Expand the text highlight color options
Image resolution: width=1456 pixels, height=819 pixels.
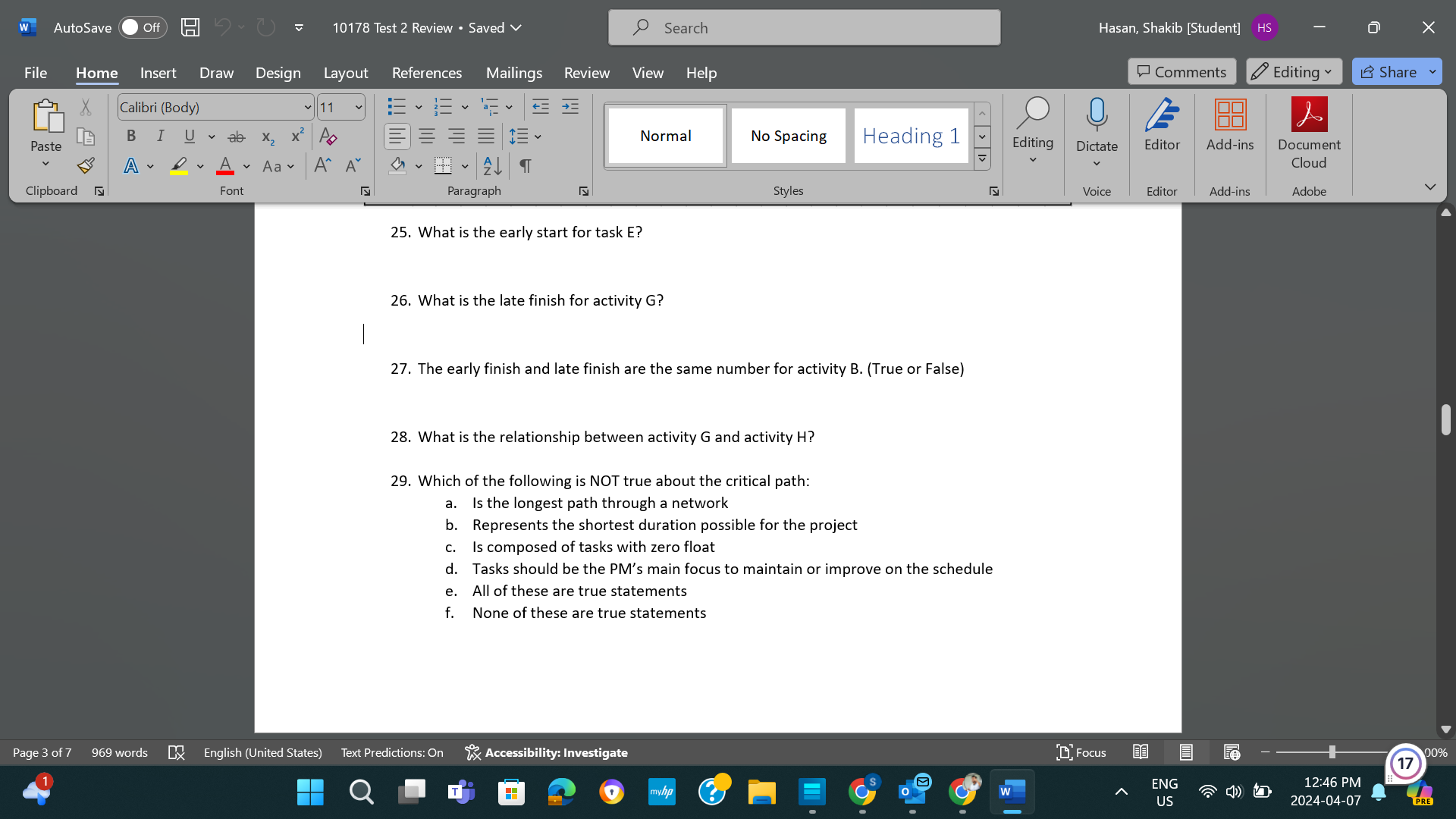(x=199, y=166)
